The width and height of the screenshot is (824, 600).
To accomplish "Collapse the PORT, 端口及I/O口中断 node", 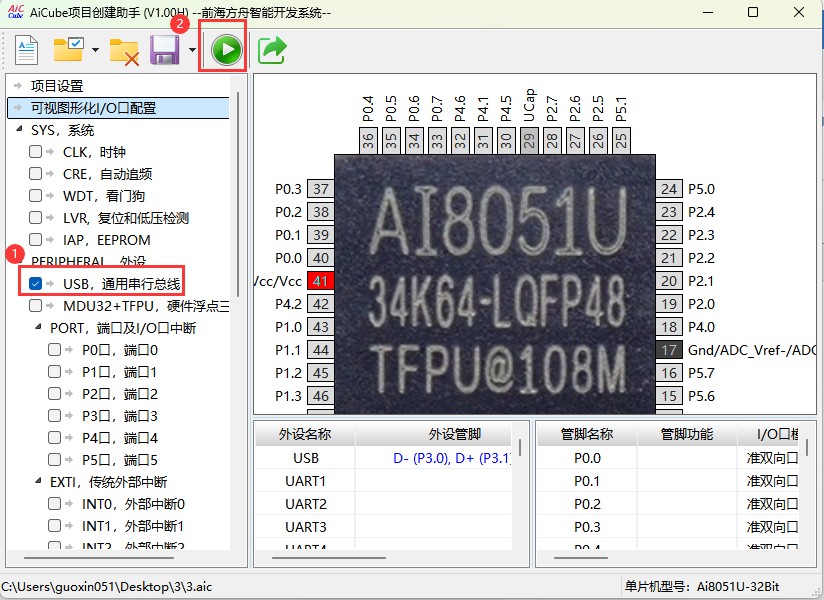I will point(38,327).
